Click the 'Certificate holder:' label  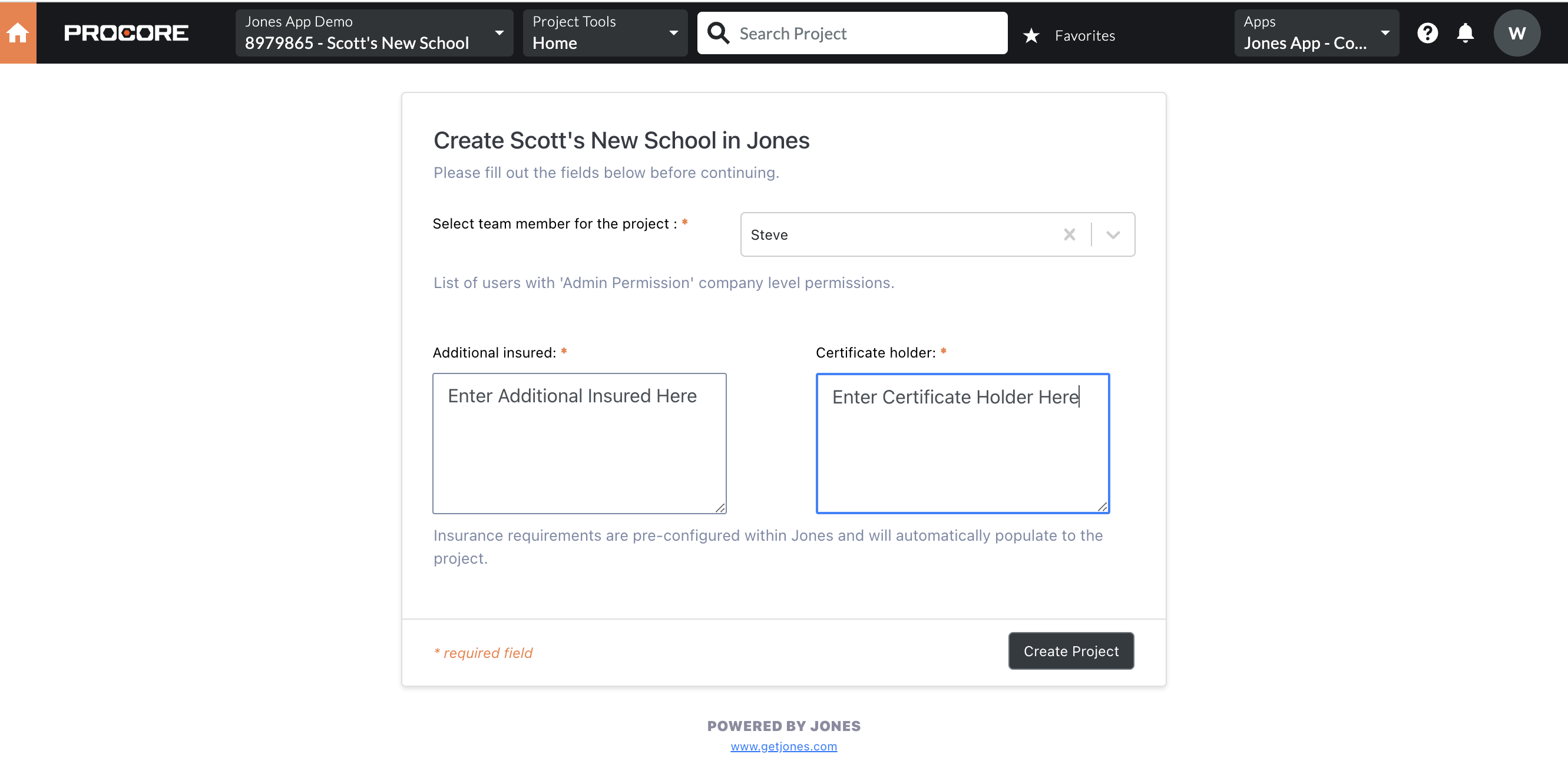click(x=875, y=352)
